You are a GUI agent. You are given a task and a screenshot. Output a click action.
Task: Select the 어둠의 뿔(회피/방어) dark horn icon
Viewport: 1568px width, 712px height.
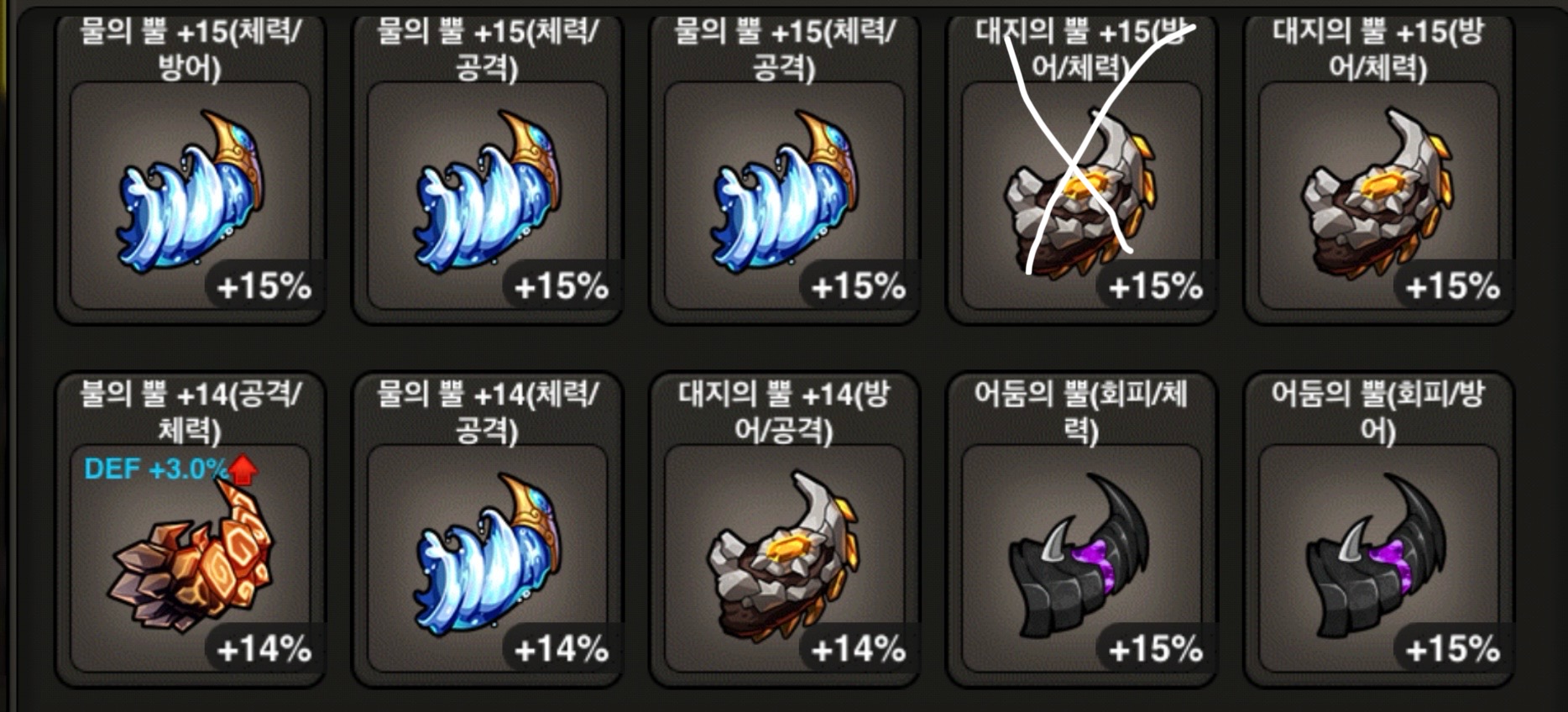1375,556
